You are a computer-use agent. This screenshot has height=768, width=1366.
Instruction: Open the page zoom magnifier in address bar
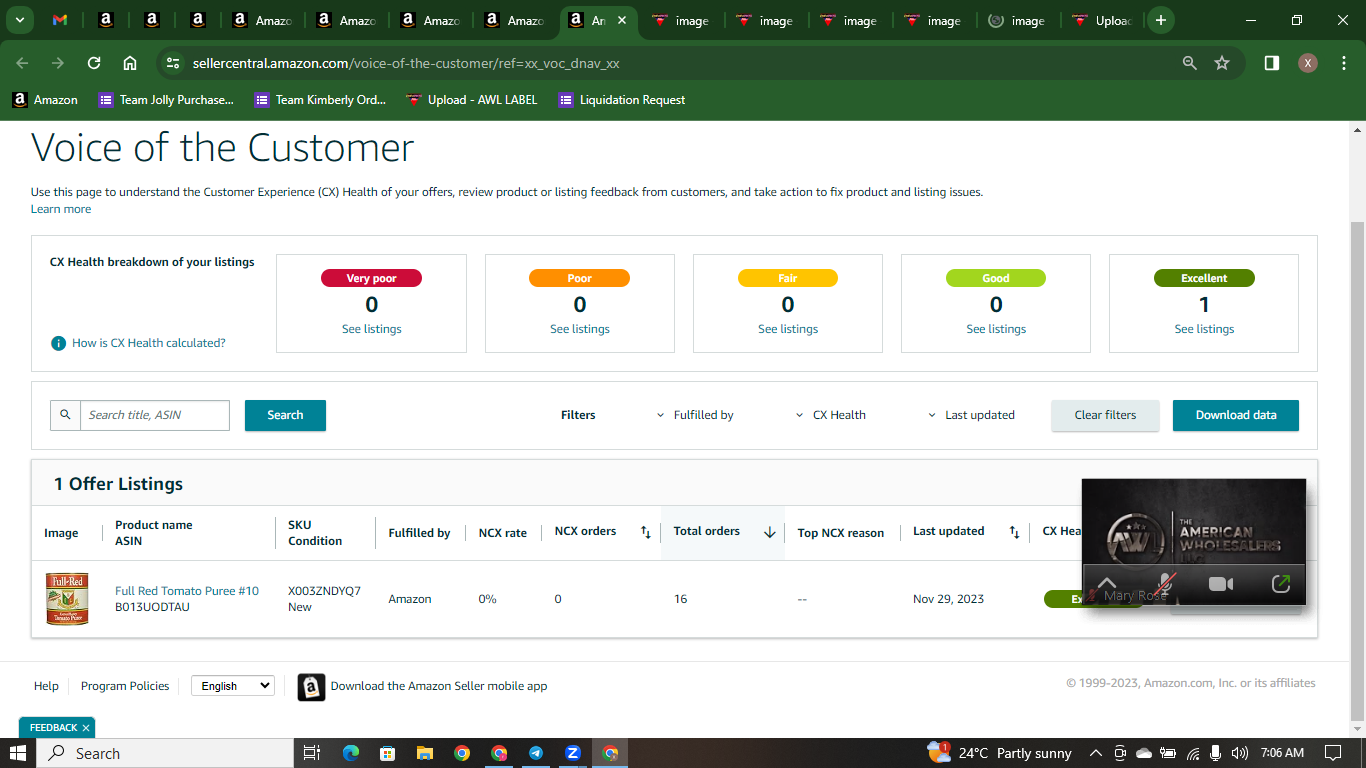[x=1190, y=63]
